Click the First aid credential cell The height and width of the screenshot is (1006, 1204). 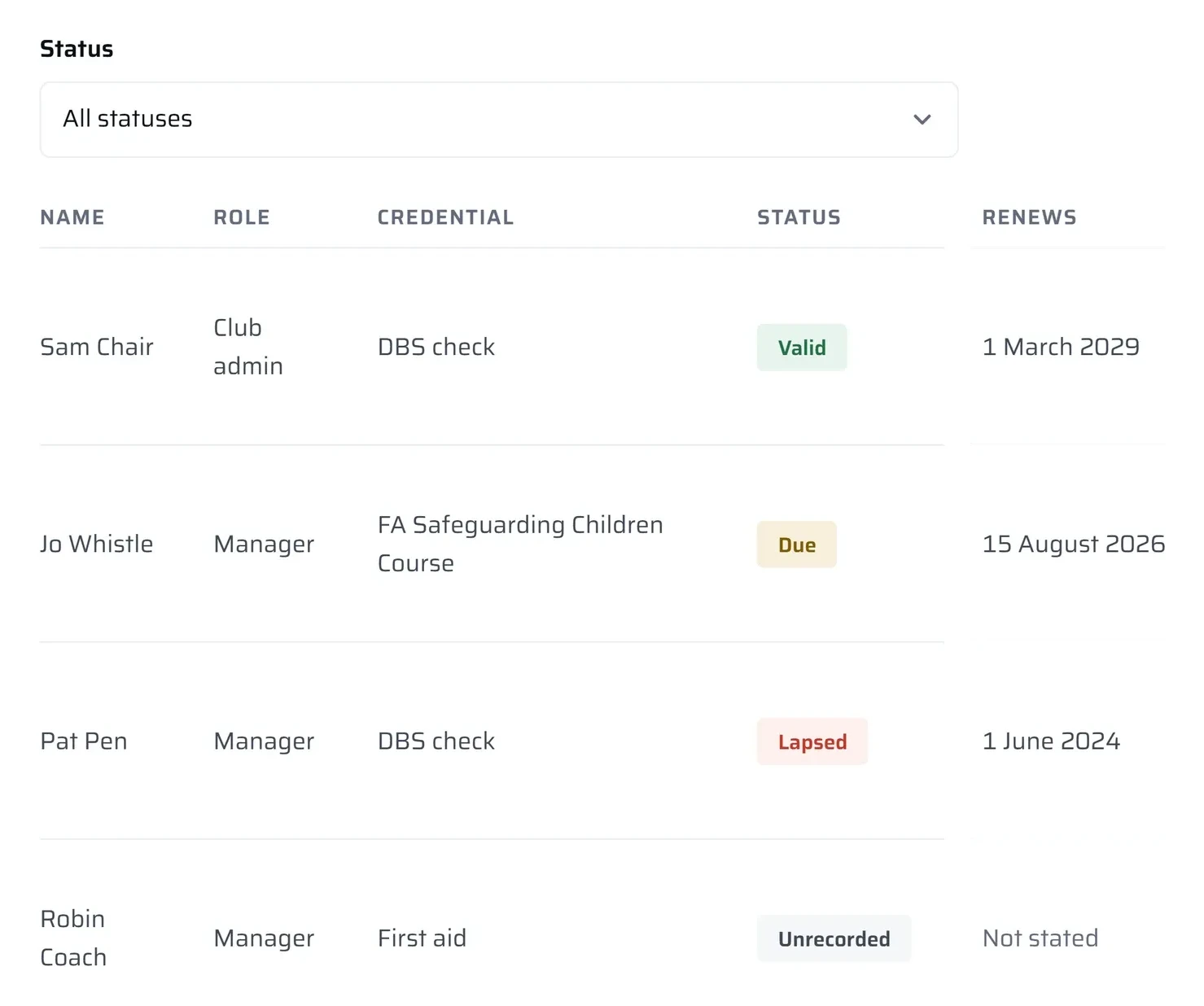point(422,938)
